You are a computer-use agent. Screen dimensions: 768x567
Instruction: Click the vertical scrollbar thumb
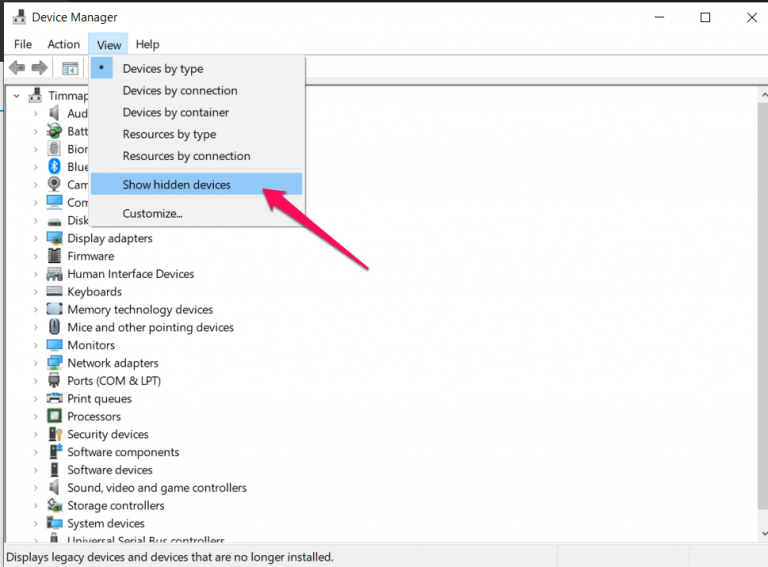(x=763, y=306)
